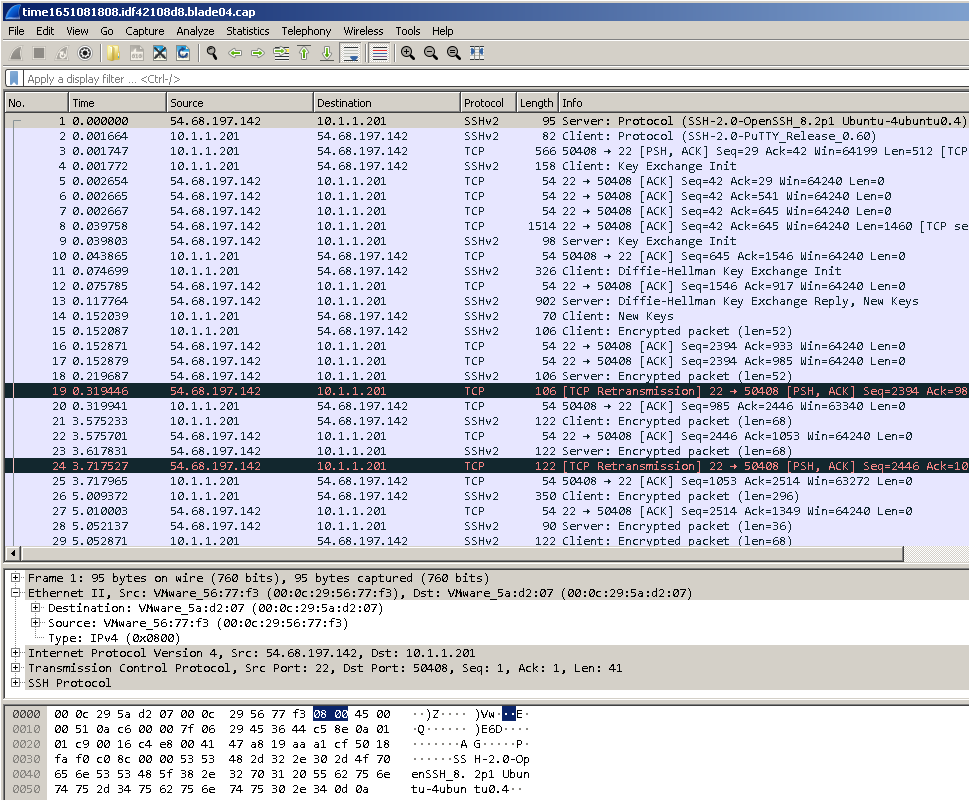
Task: Open the Analyze menu
Action: click(x=195, y=31)
